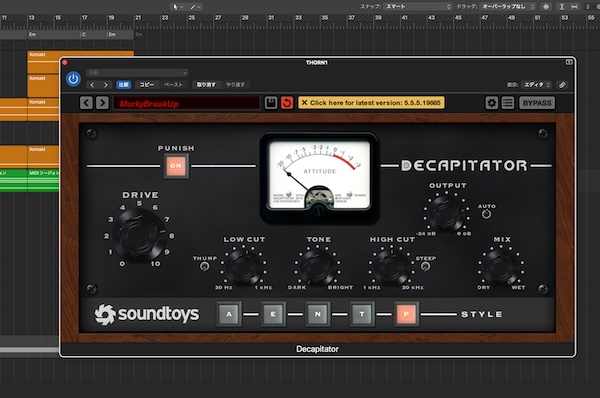Click the red revert preset icon
600x398 pixels.
click(287, 103)
